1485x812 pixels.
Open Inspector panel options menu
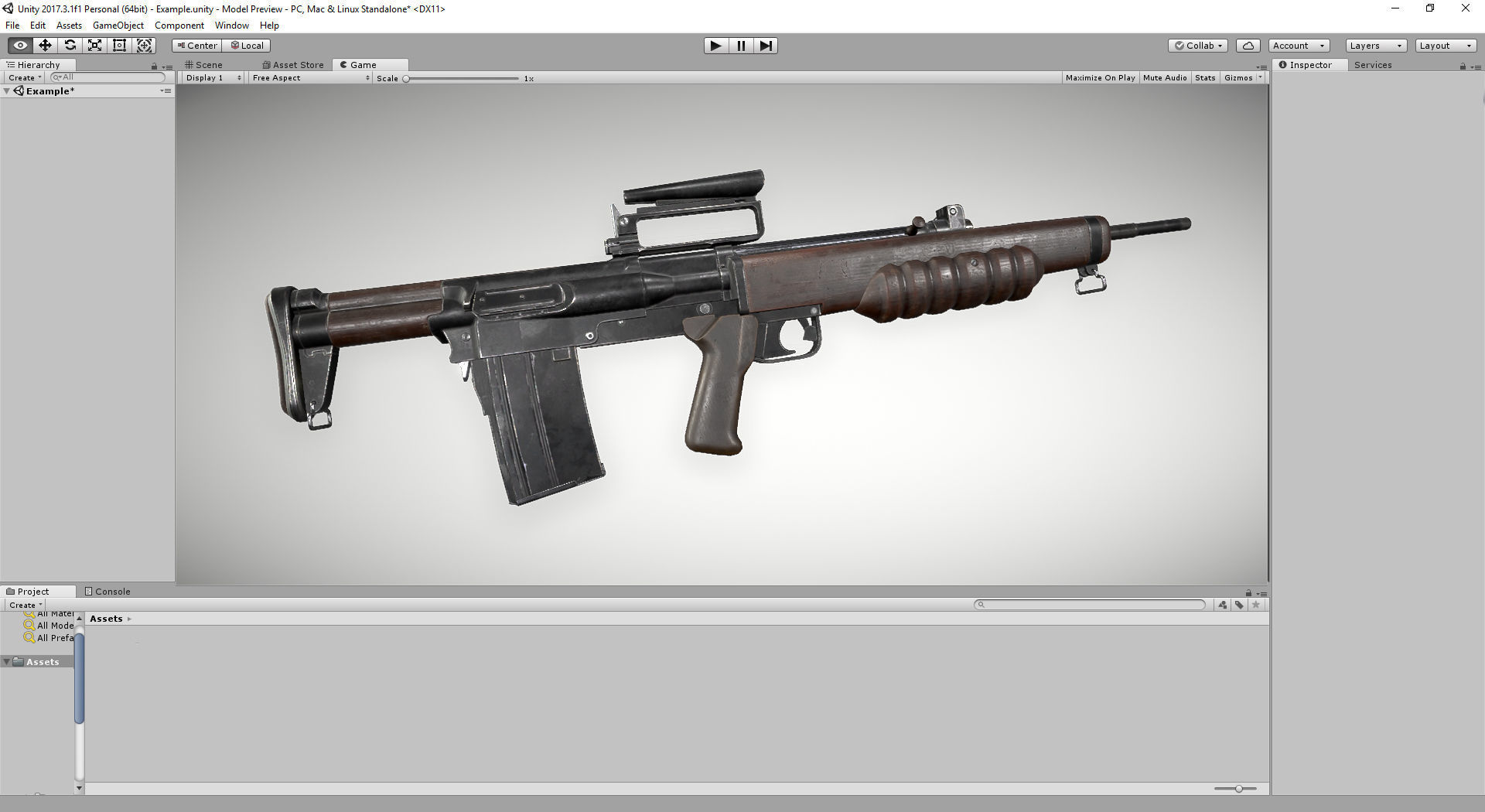pyautogui.click(x=1476, y=67)
